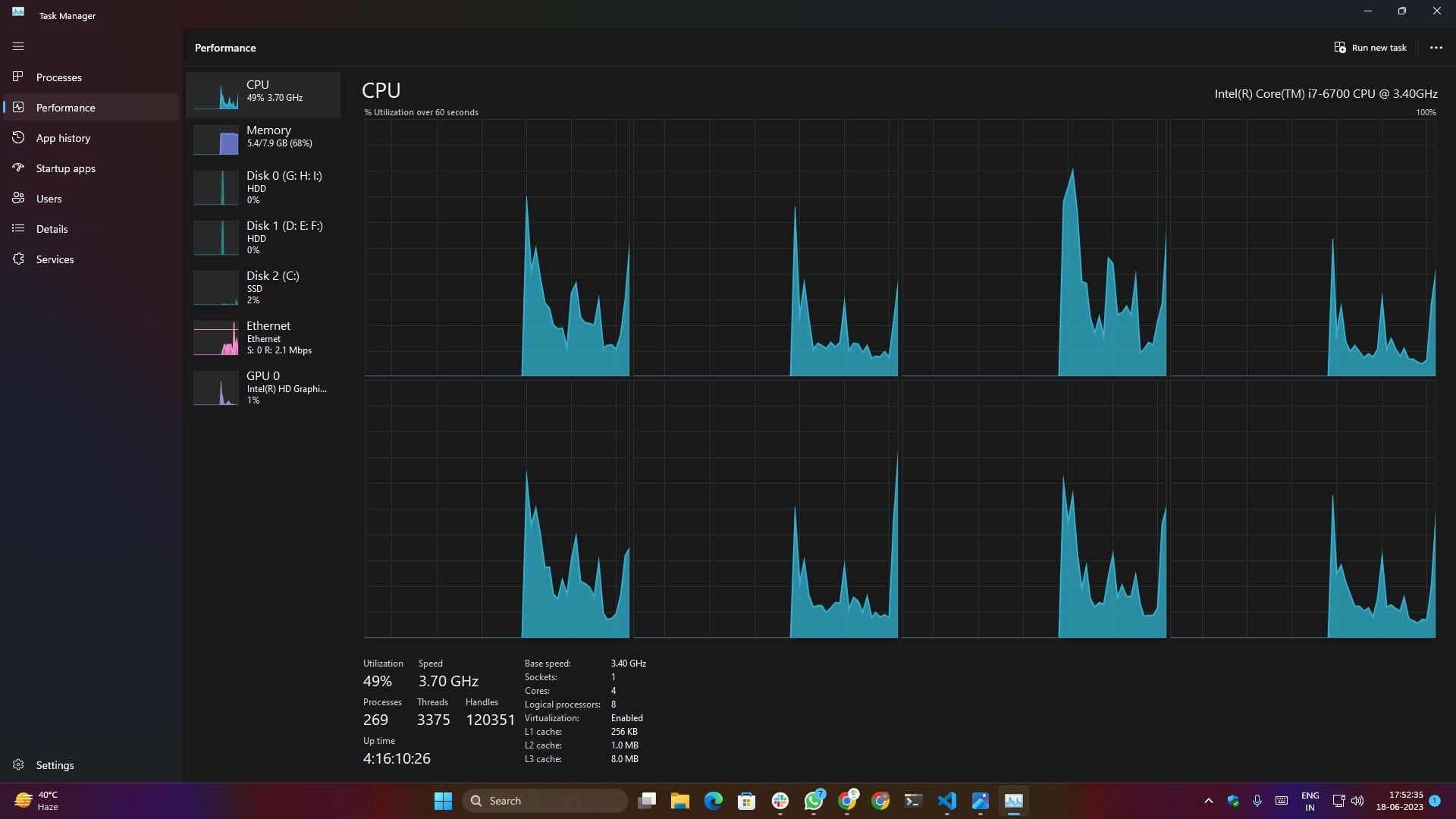Open the clock and date panel
The image size is (1456, 819).
click(x=1400, y=801)
